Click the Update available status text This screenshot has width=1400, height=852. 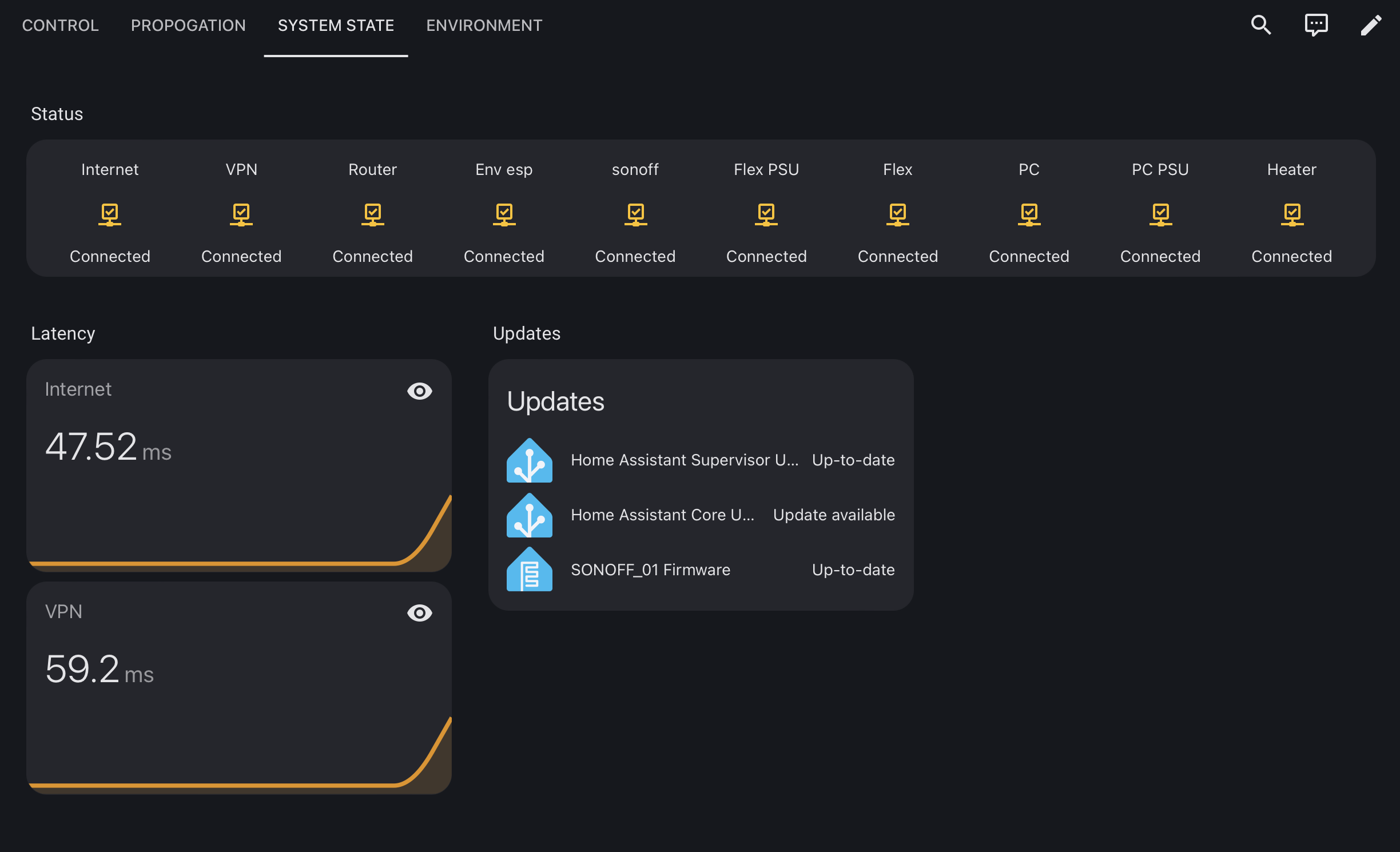[834, 515]
